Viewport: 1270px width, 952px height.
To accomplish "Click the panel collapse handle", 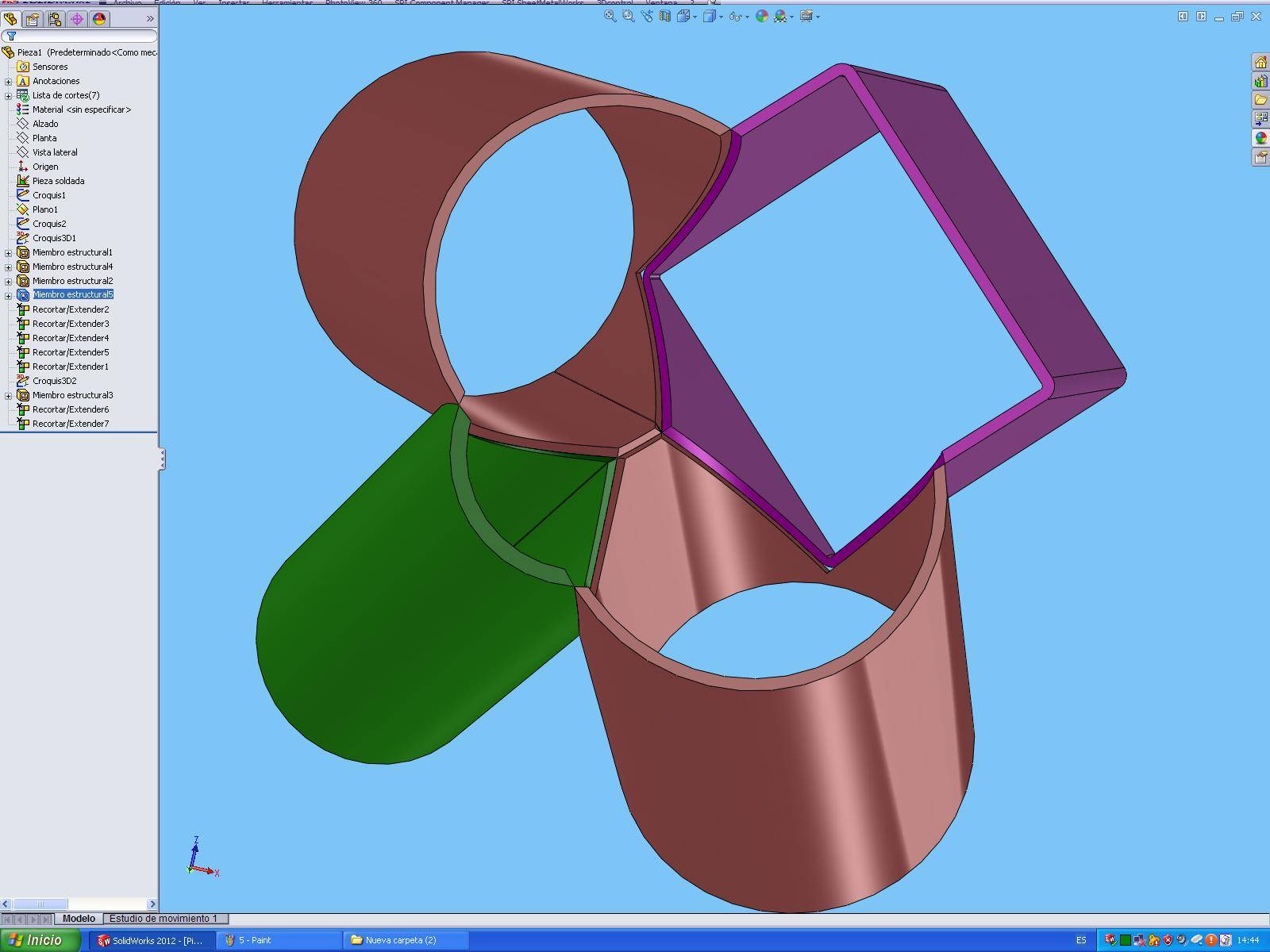I will click(162, 459).
